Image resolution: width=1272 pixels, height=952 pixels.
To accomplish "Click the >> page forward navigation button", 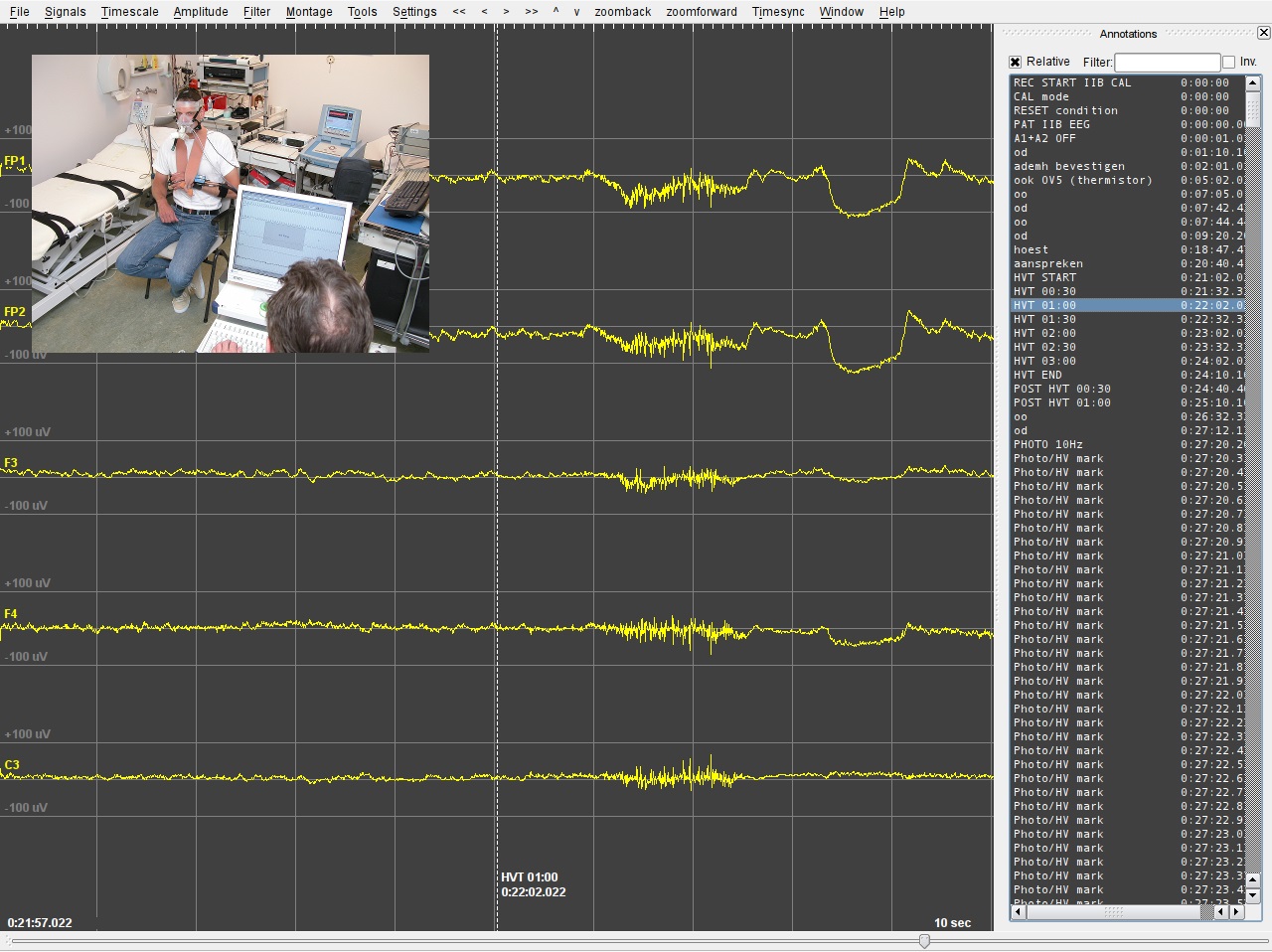I will pyautogui.click(x=532, y=12).
